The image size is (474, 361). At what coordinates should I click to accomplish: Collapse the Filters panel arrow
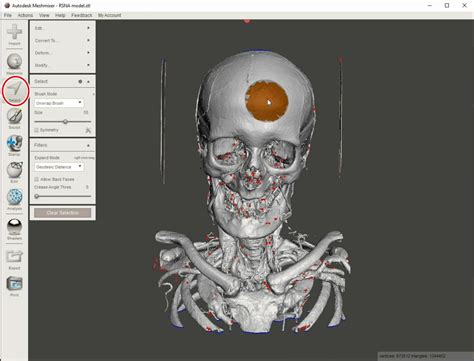(x=88, y=145)
